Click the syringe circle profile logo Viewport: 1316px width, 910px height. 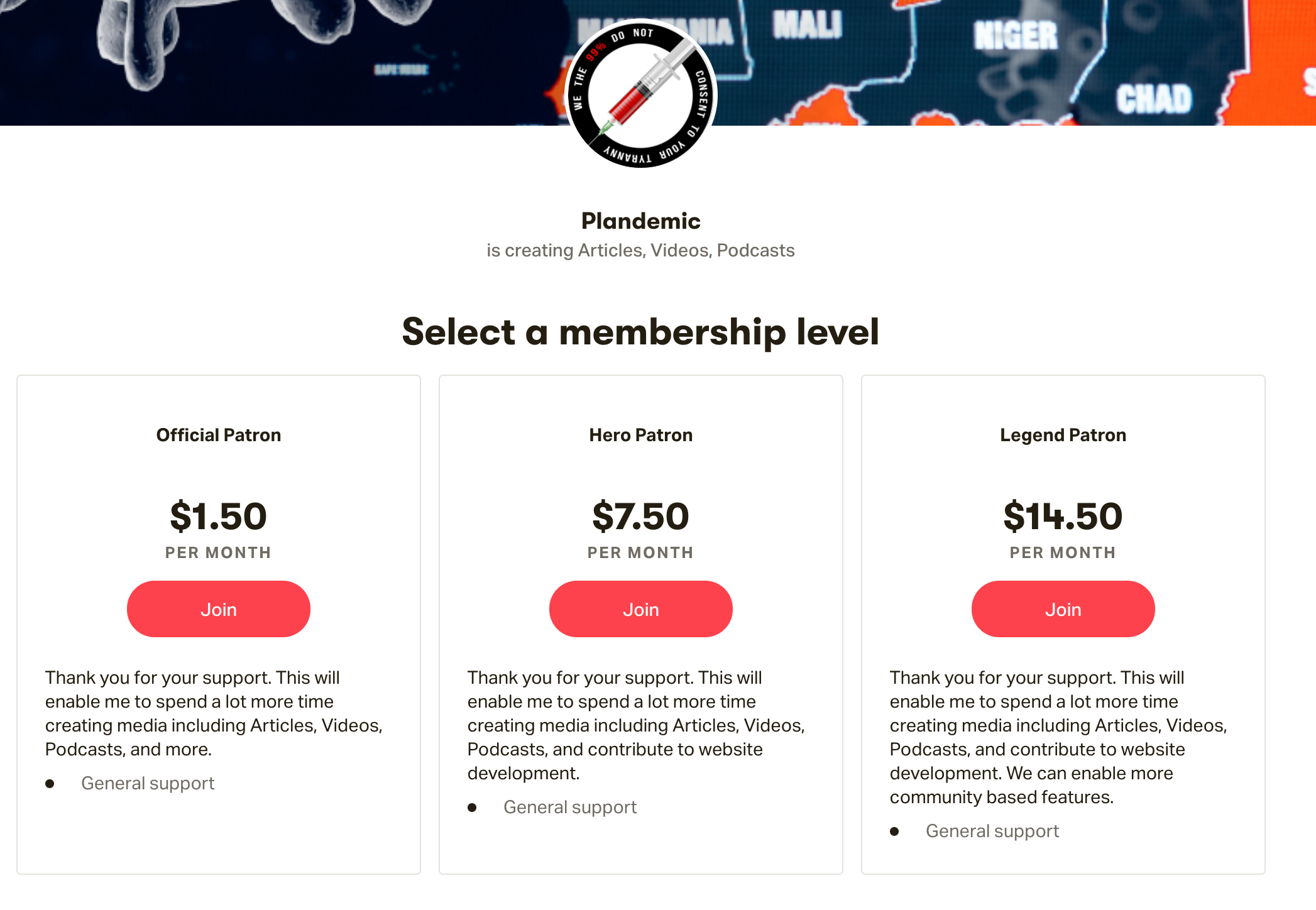pyautogui.click(x=640, y=96)
